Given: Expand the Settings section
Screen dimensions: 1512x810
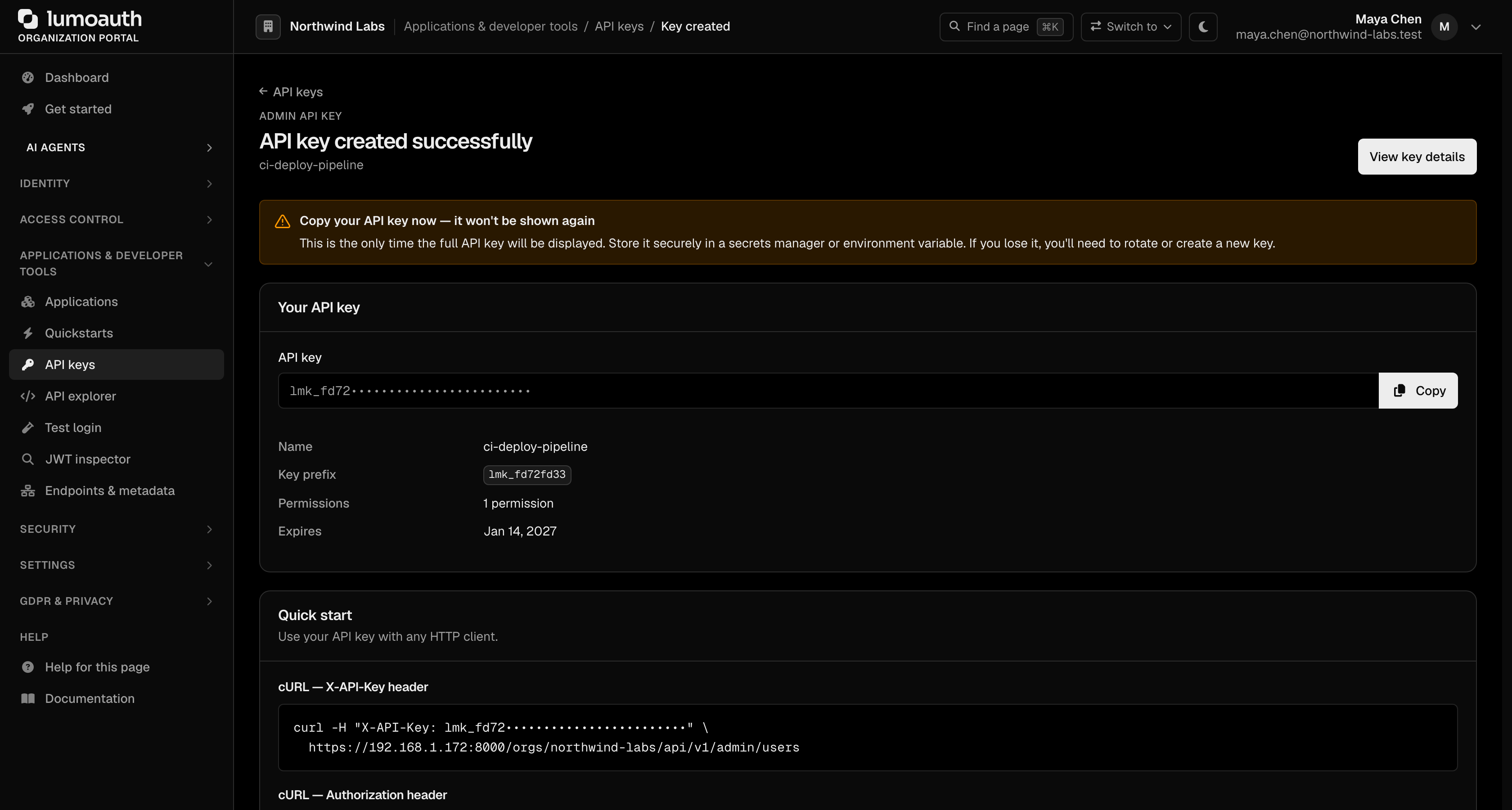Looking at the screenshot, I should pyautogui.click(x=116, y=565).
